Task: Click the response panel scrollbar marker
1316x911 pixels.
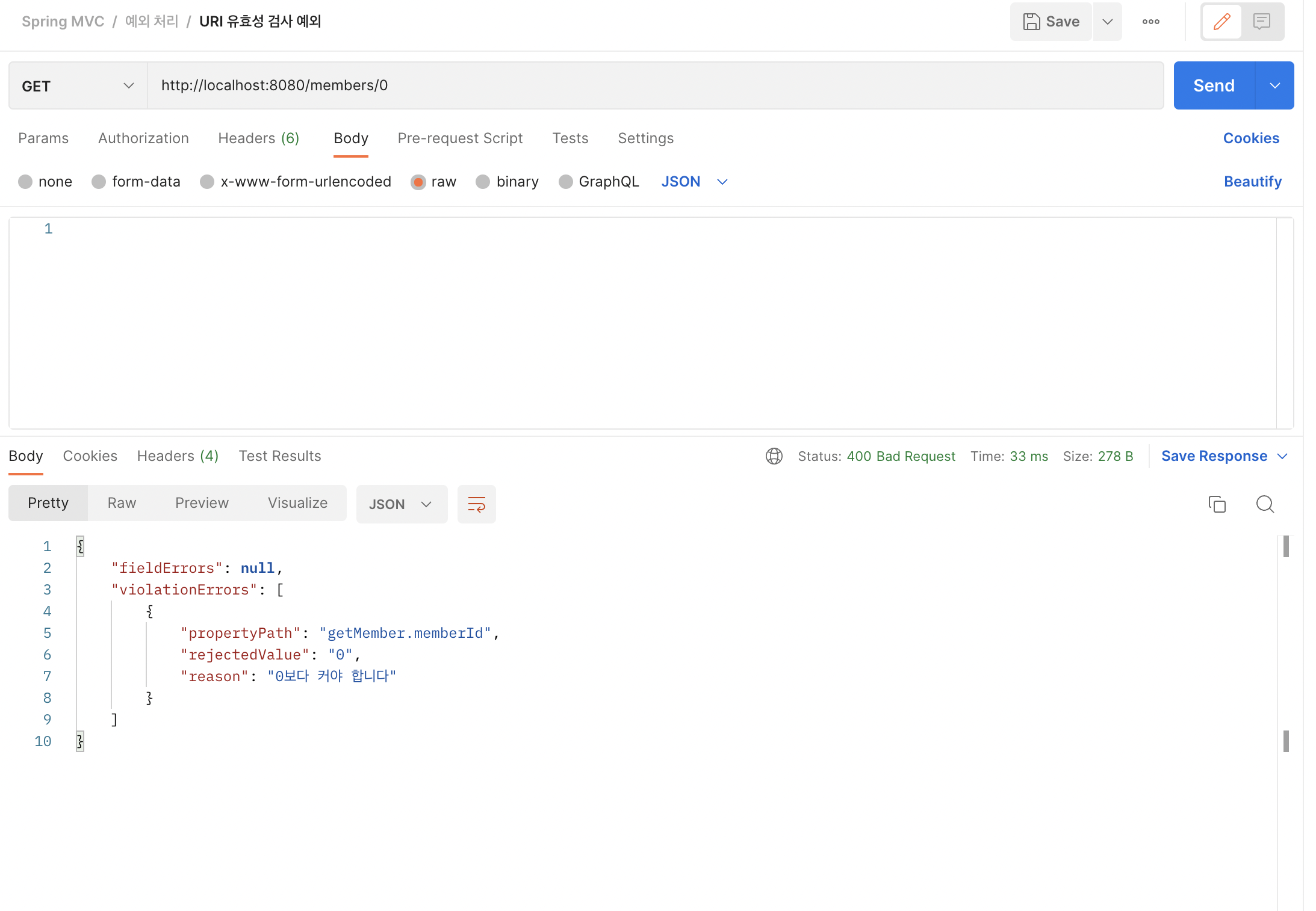Action: point(1286,546)
